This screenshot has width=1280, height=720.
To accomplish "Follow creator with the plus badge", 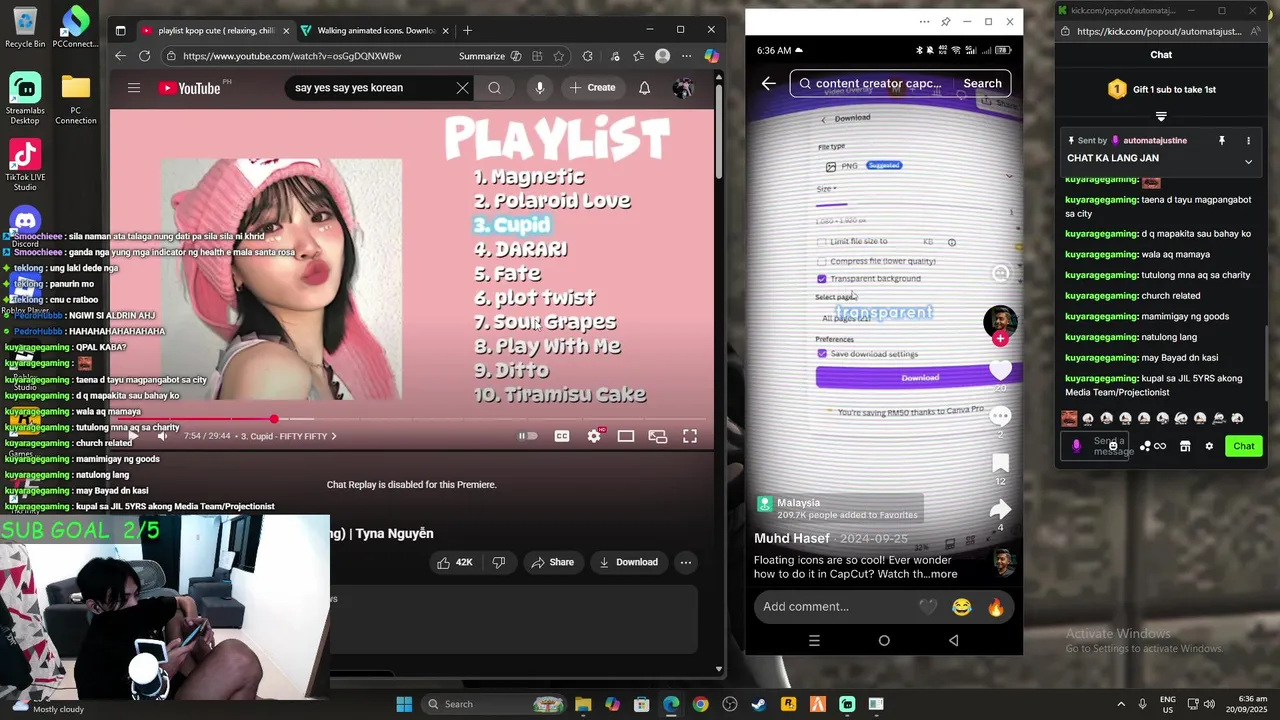I will [1000, 339].
